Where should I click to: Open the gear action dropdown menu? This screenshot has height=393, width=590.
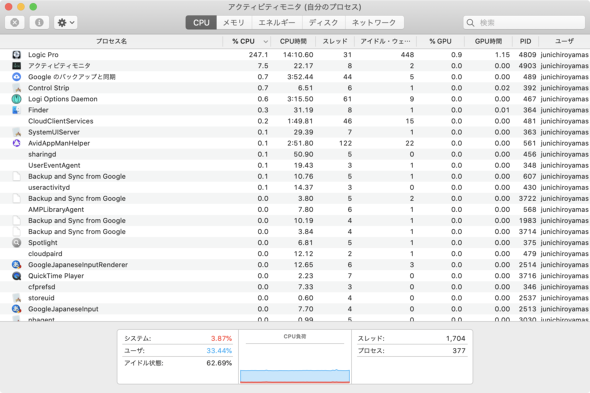coord(65,23)
